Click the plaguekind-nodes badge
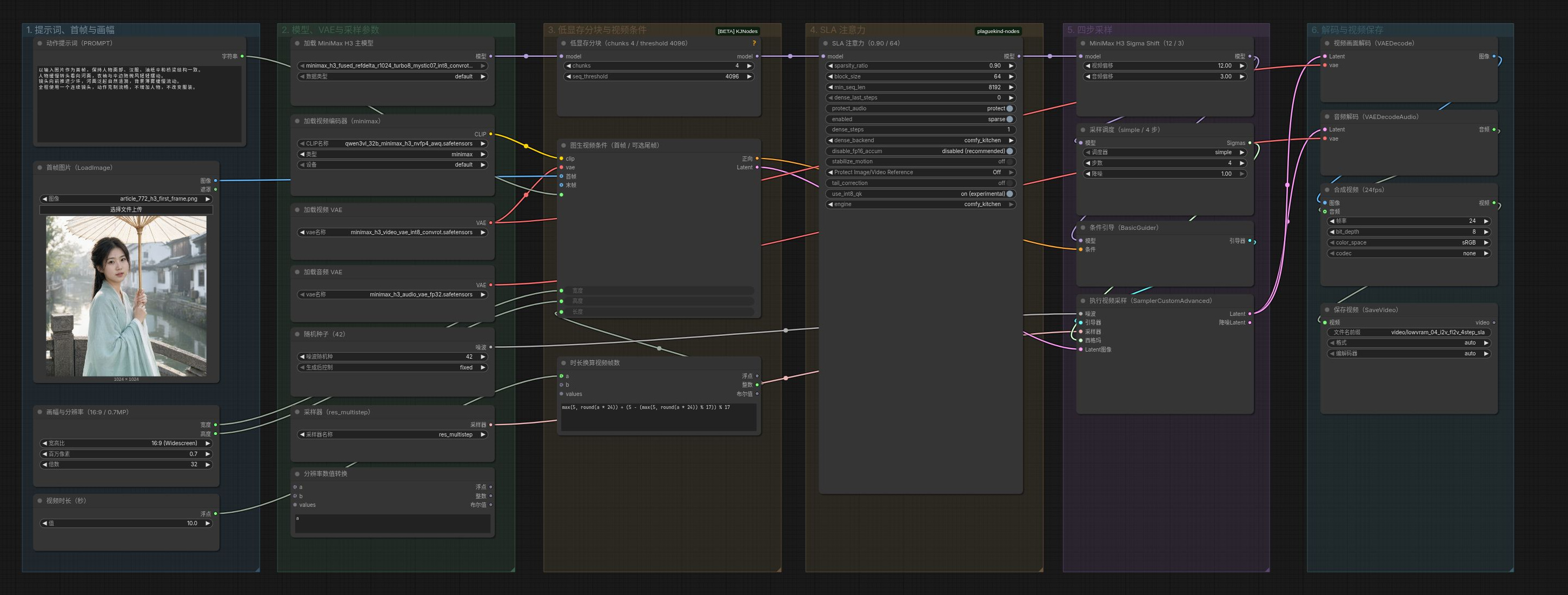Screen dimensions: 1568x595 (x=998, y=31)
